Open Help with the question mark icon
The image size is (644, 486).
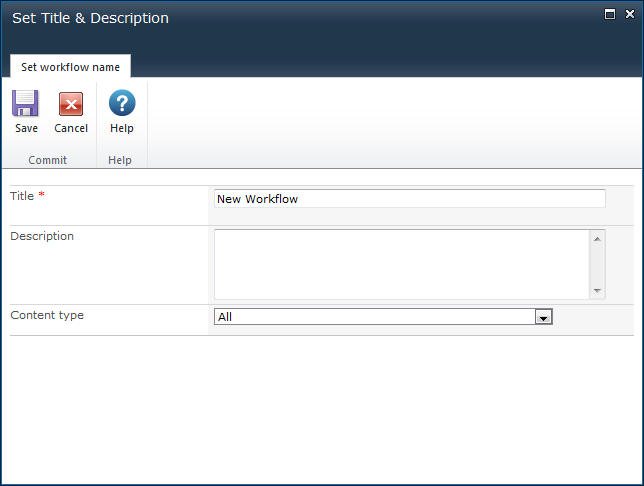122,103
